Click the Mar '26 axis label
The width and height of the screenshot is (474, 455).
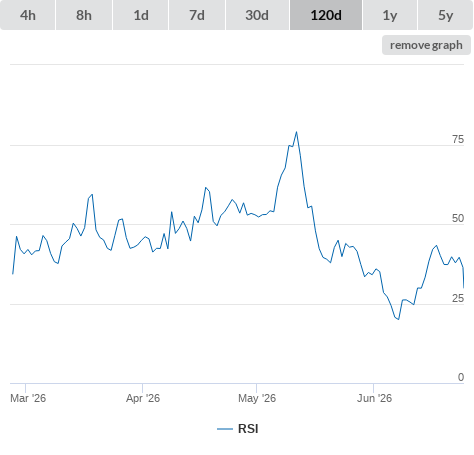click(28, 398)
